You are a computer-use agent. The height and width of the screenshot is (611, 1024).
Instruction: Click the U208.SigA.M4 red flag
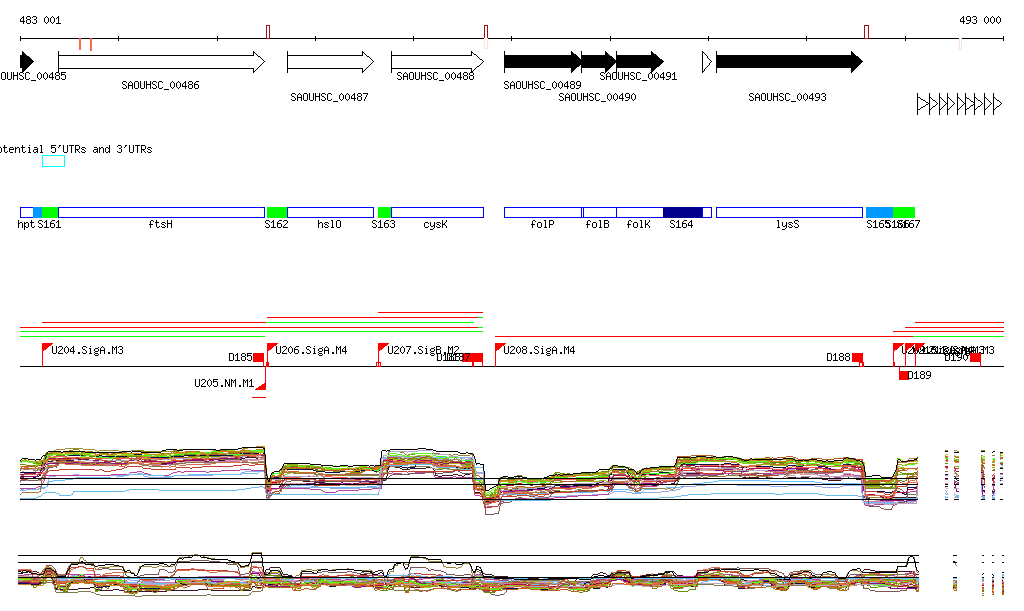(x=499, y=349)
